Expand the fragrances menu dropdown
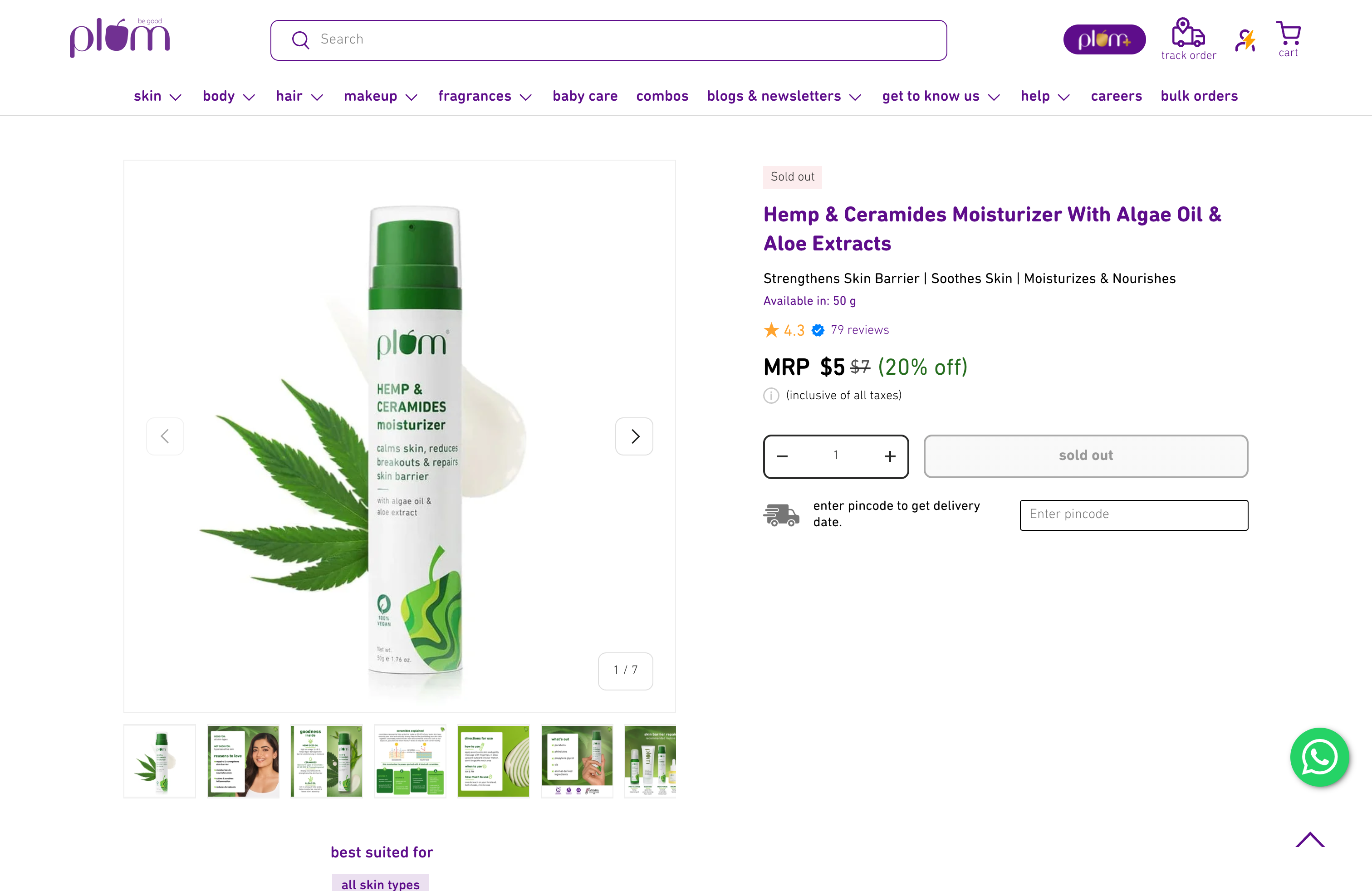The width and height of the screenshot is (1372, 891). (x=484, y=96)
